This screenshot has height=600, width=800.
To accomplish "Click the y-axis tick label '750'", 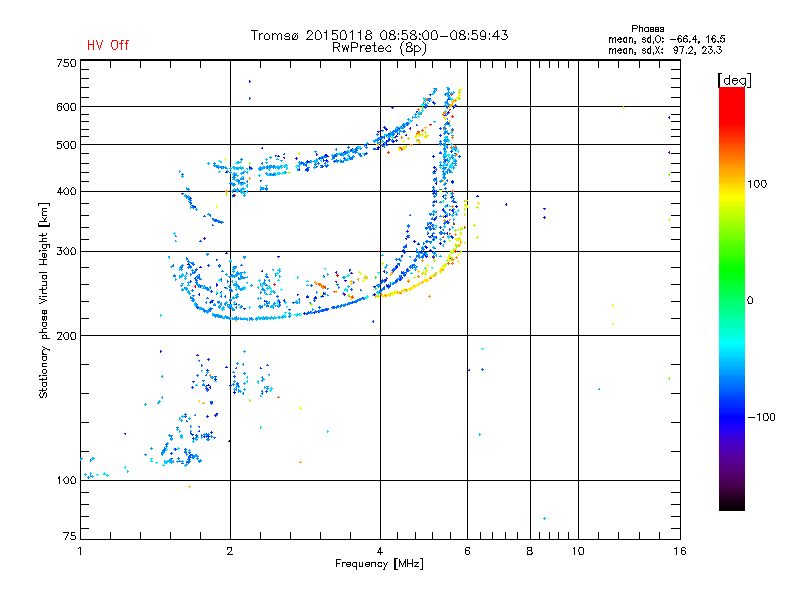I will click(x=66, y=63).
